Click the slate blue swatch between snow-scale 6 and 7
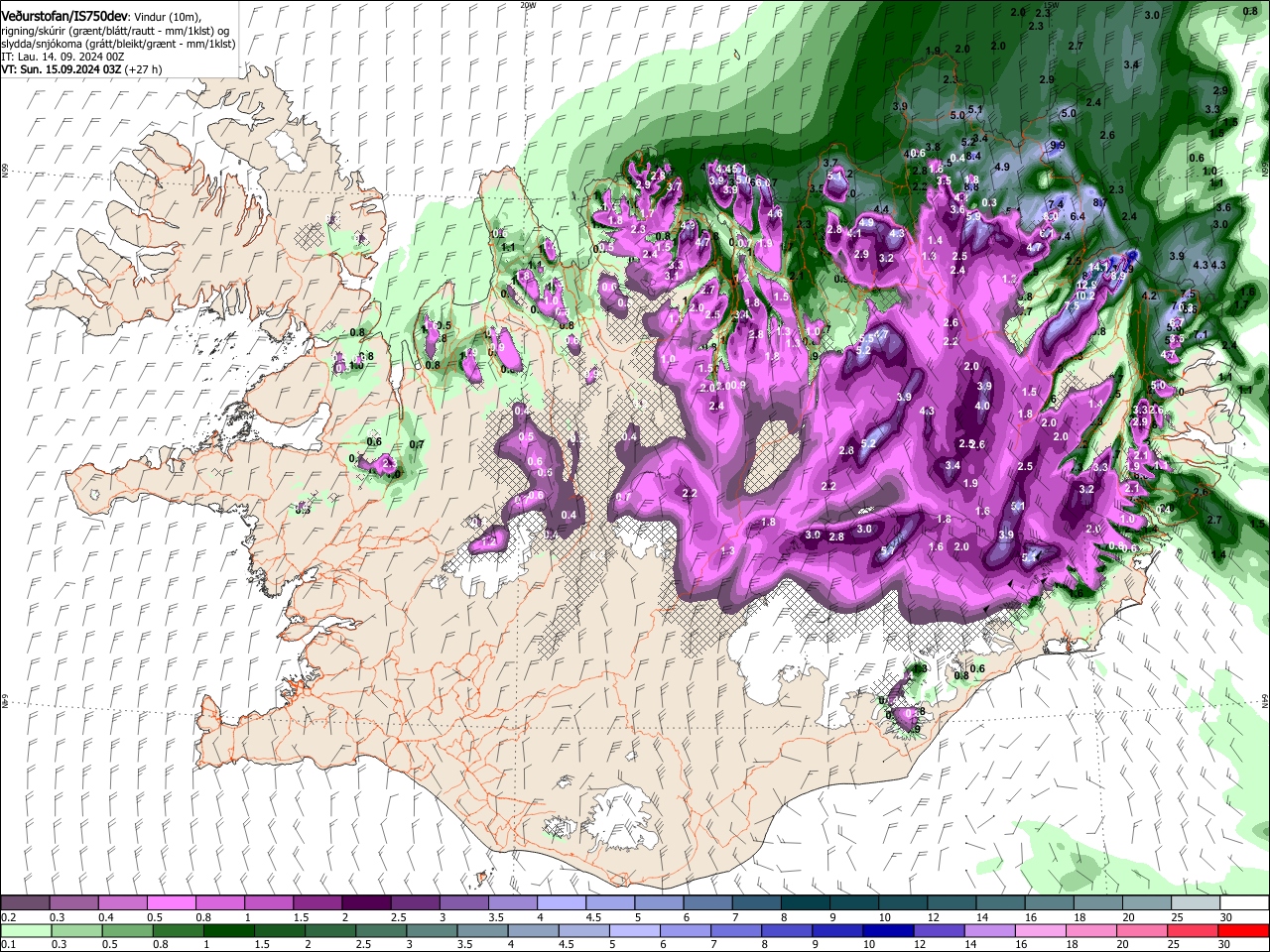 pyautogui.click(x=707, y=903)
